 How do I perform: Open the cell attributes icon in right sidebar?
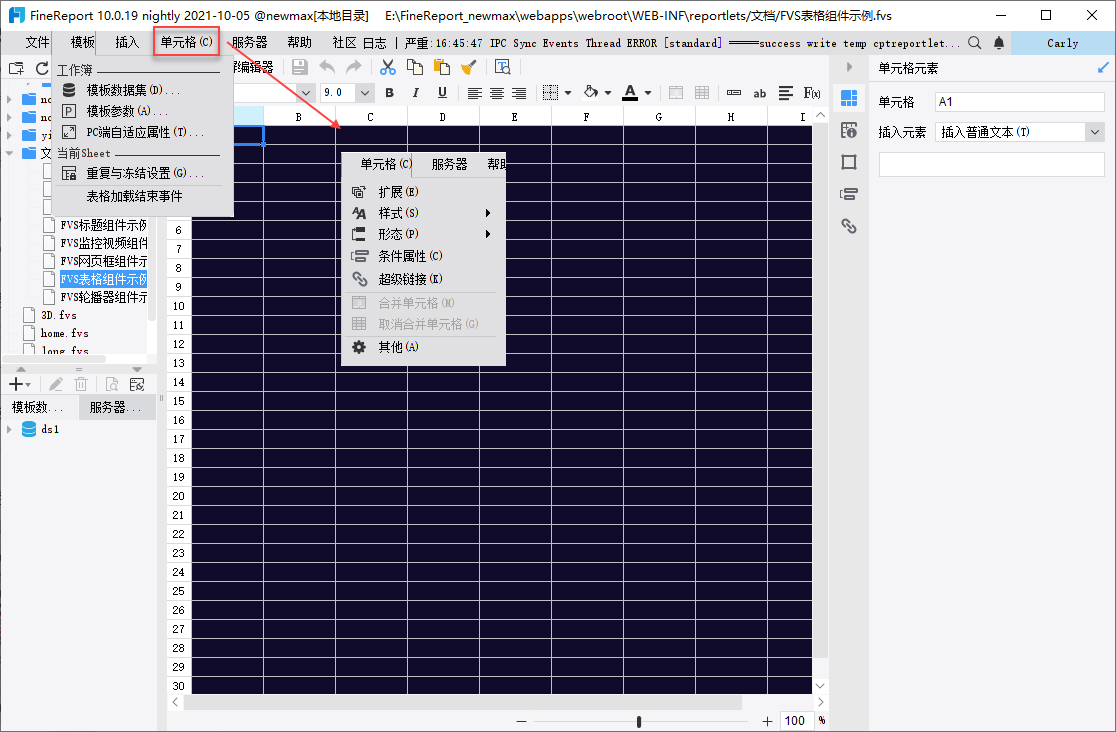[849, 130]
